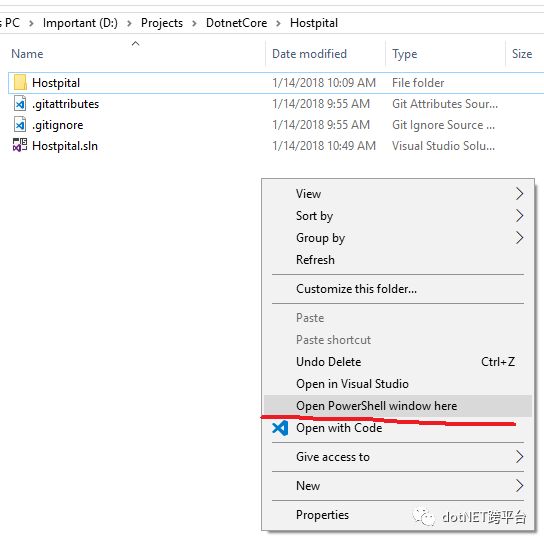Viewport: 544px width, 542px height.
Task: Select Refresh from the context menu
Action: pos(398,260)
